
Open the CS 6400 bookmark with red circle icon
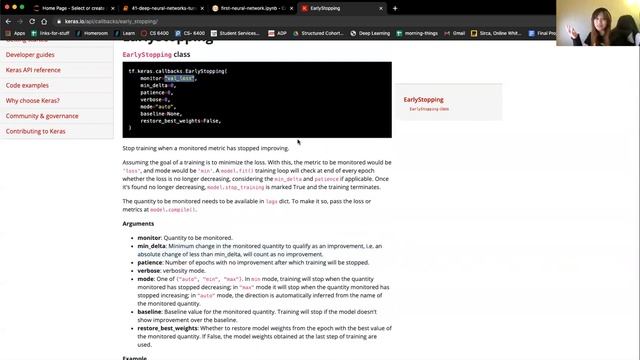click(155, 33)
